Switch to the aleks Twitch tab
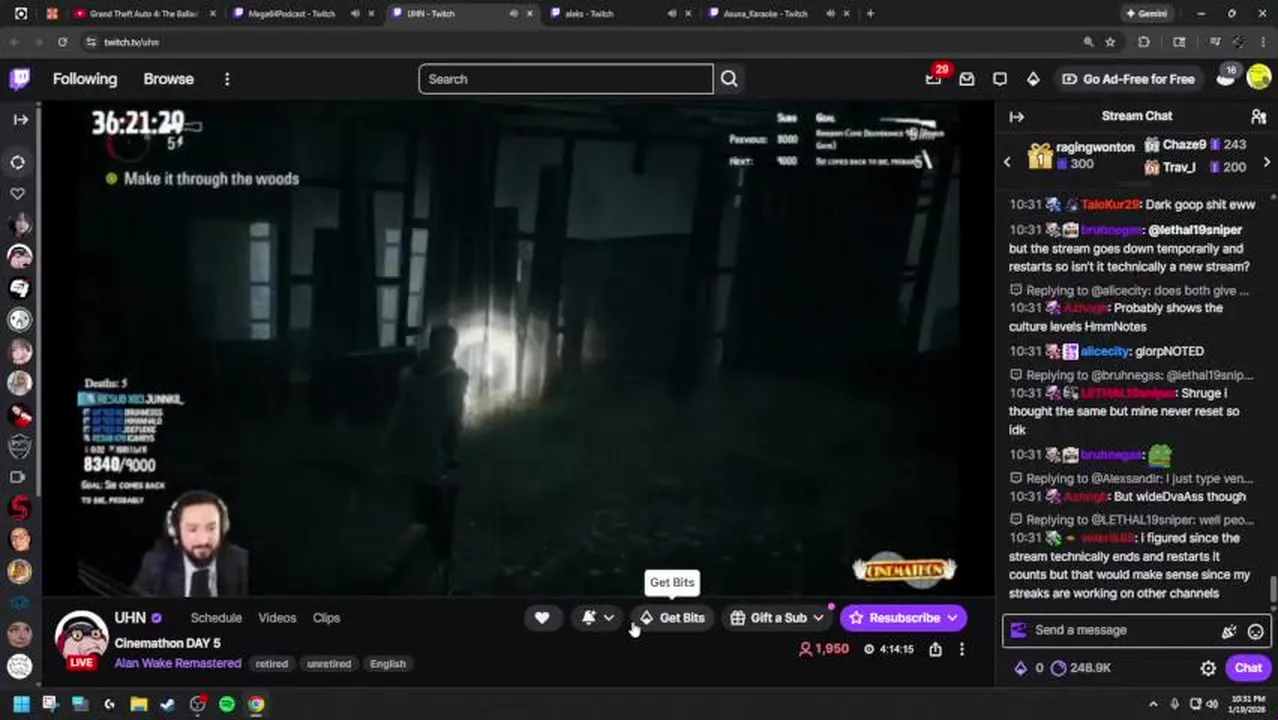 pos(588,14)
